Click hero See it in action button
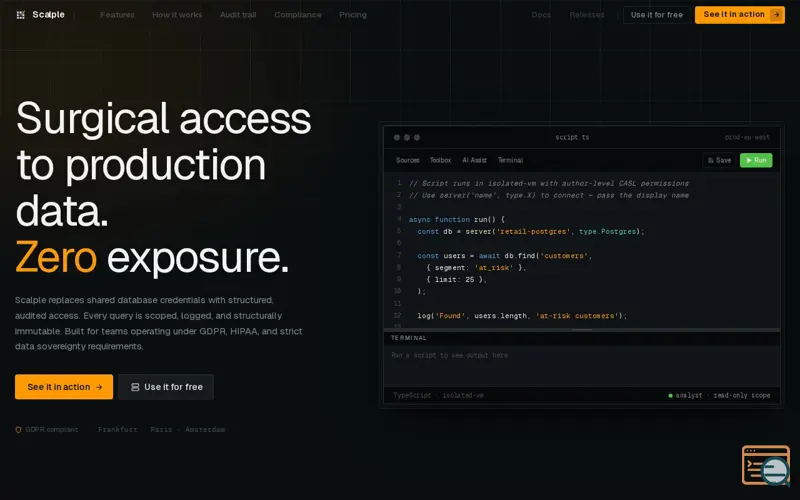 pos(64,387)
